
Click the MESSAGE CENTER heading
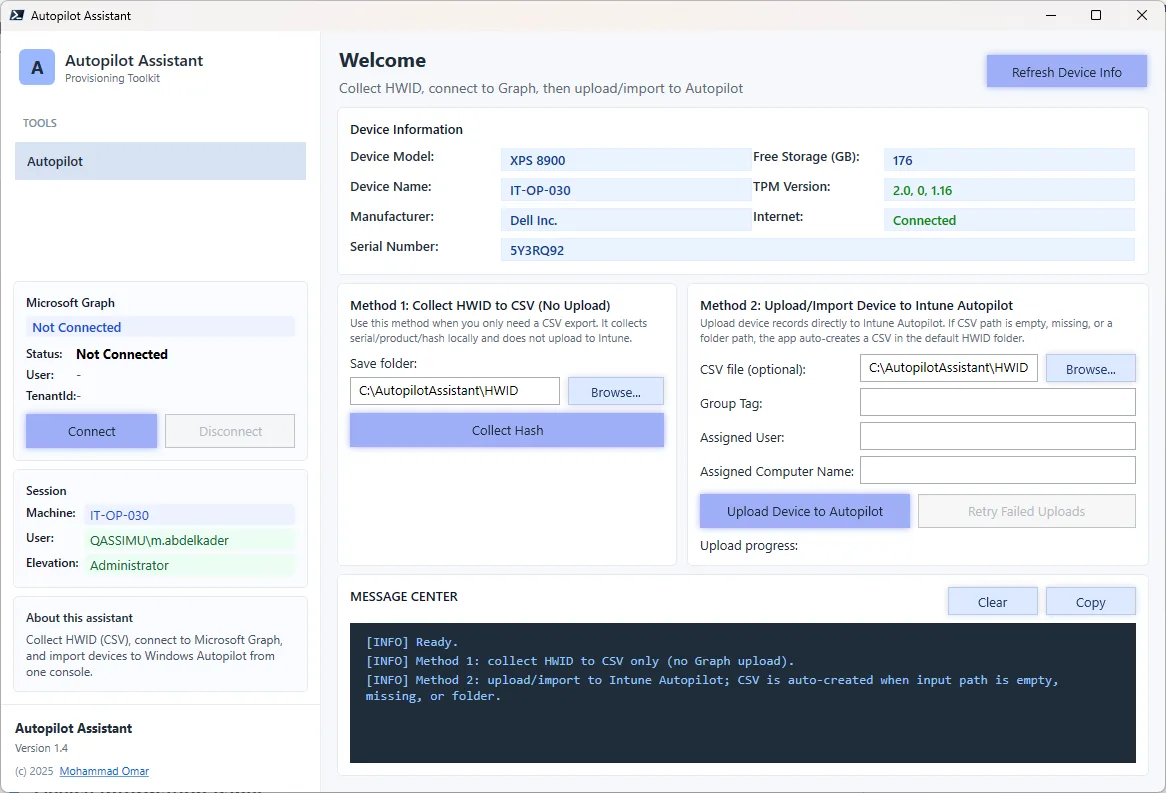404,597
